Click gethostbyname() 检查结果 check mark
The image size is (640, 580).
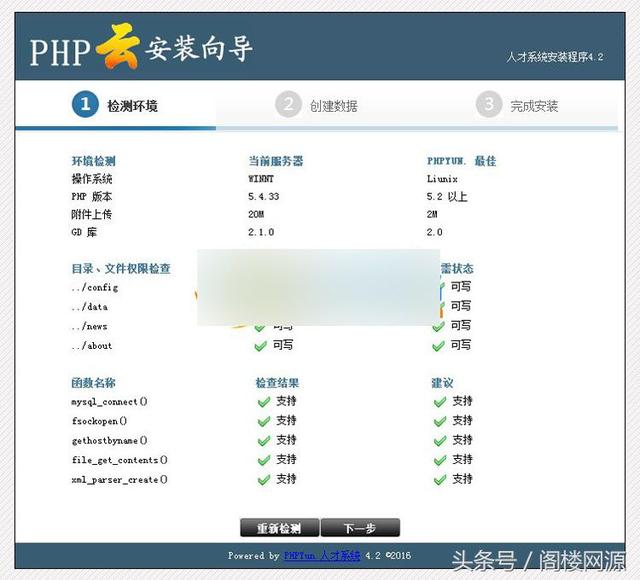coord(264,441)
